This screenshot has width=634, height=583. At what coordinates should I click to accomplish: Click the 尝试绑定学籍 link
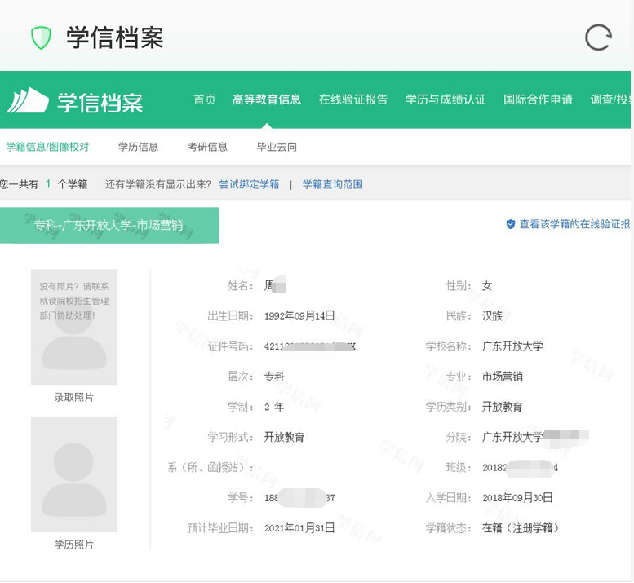(249, 184)
